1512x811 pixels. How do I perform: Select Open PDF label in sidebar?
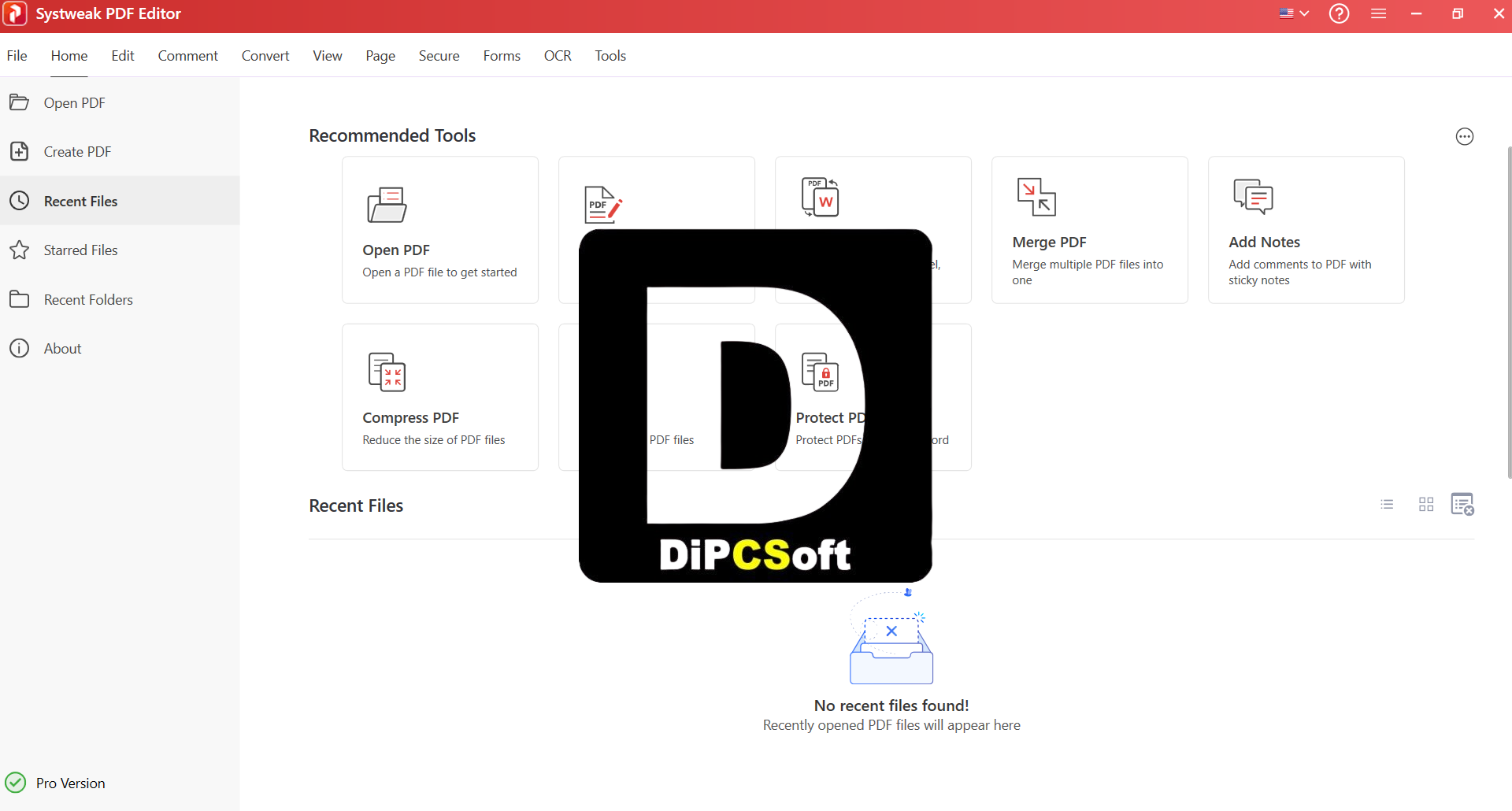[75, 103]
